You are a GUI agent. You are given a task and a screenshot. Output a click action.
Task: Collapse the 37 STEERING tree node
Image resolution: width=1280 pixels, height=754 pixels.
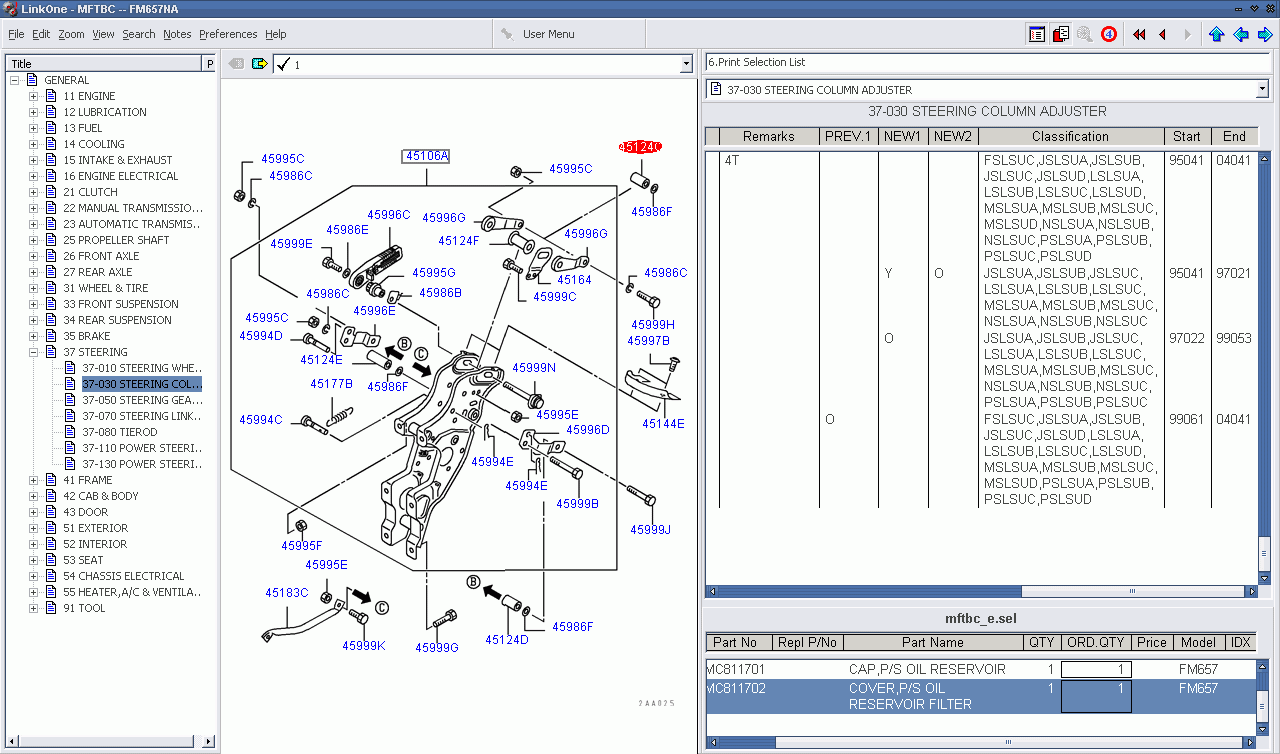point(33,352)
